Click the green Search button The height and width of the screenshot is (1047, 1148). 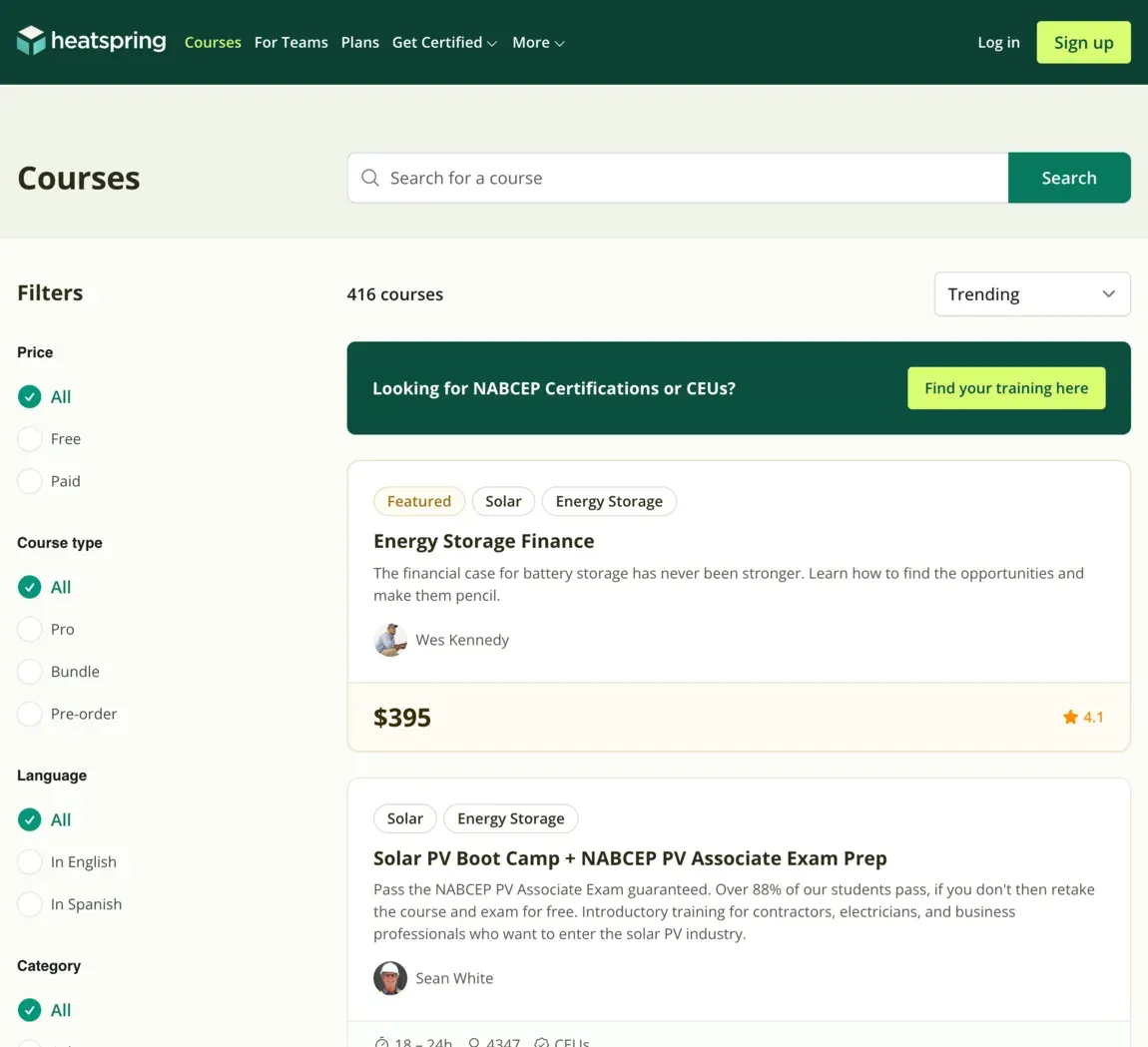pos(1069,178)
